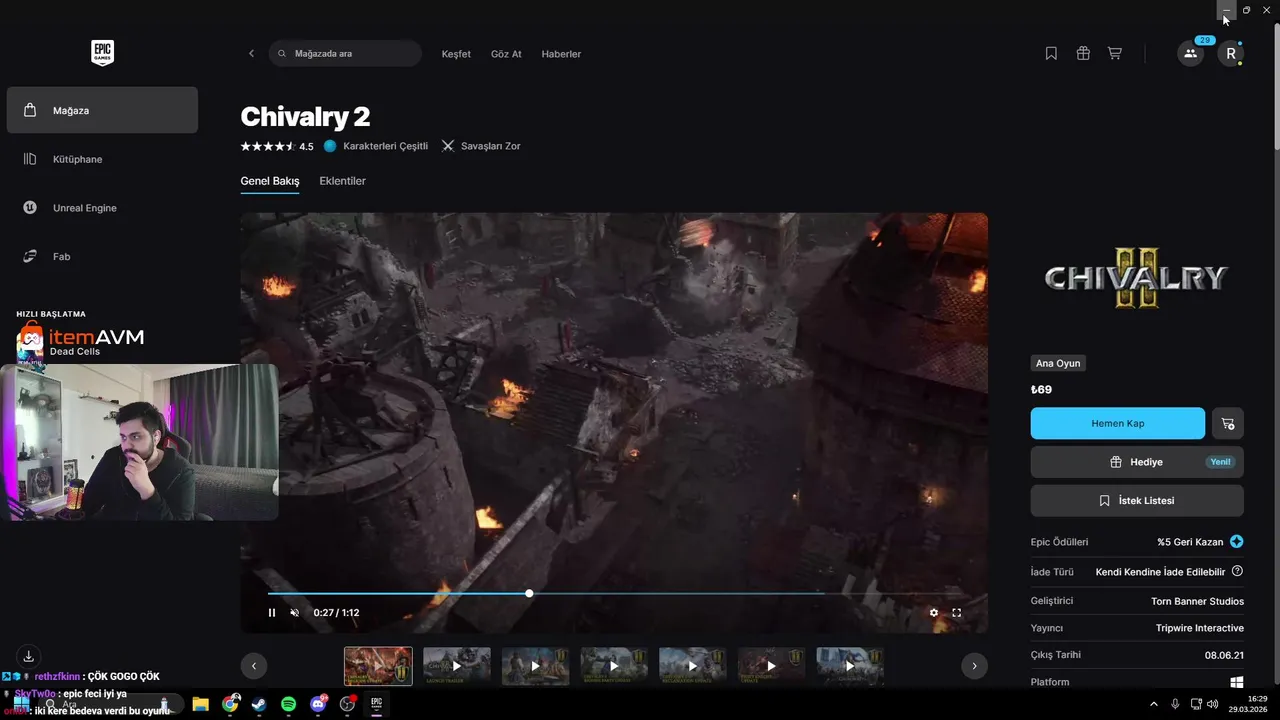Select the first highlighted media thumbnail

tap(378, 666)
